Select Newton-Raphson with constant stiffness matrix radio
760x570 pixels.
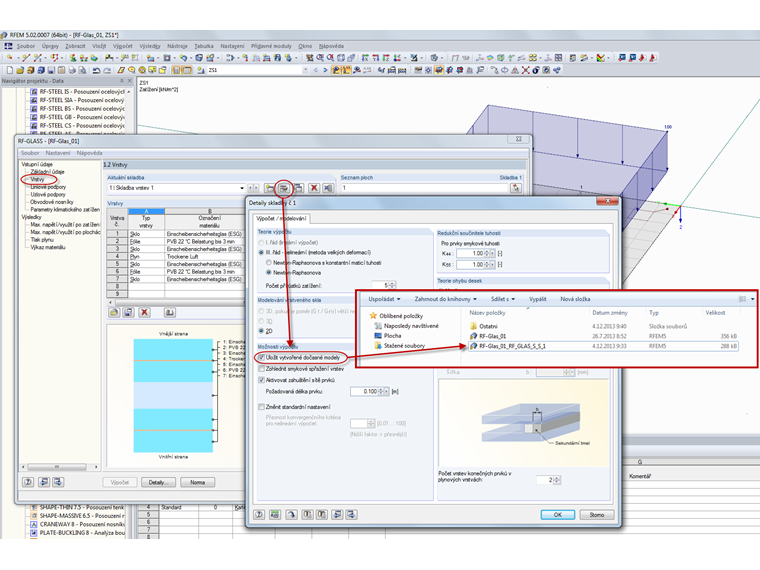coord(269,263)
